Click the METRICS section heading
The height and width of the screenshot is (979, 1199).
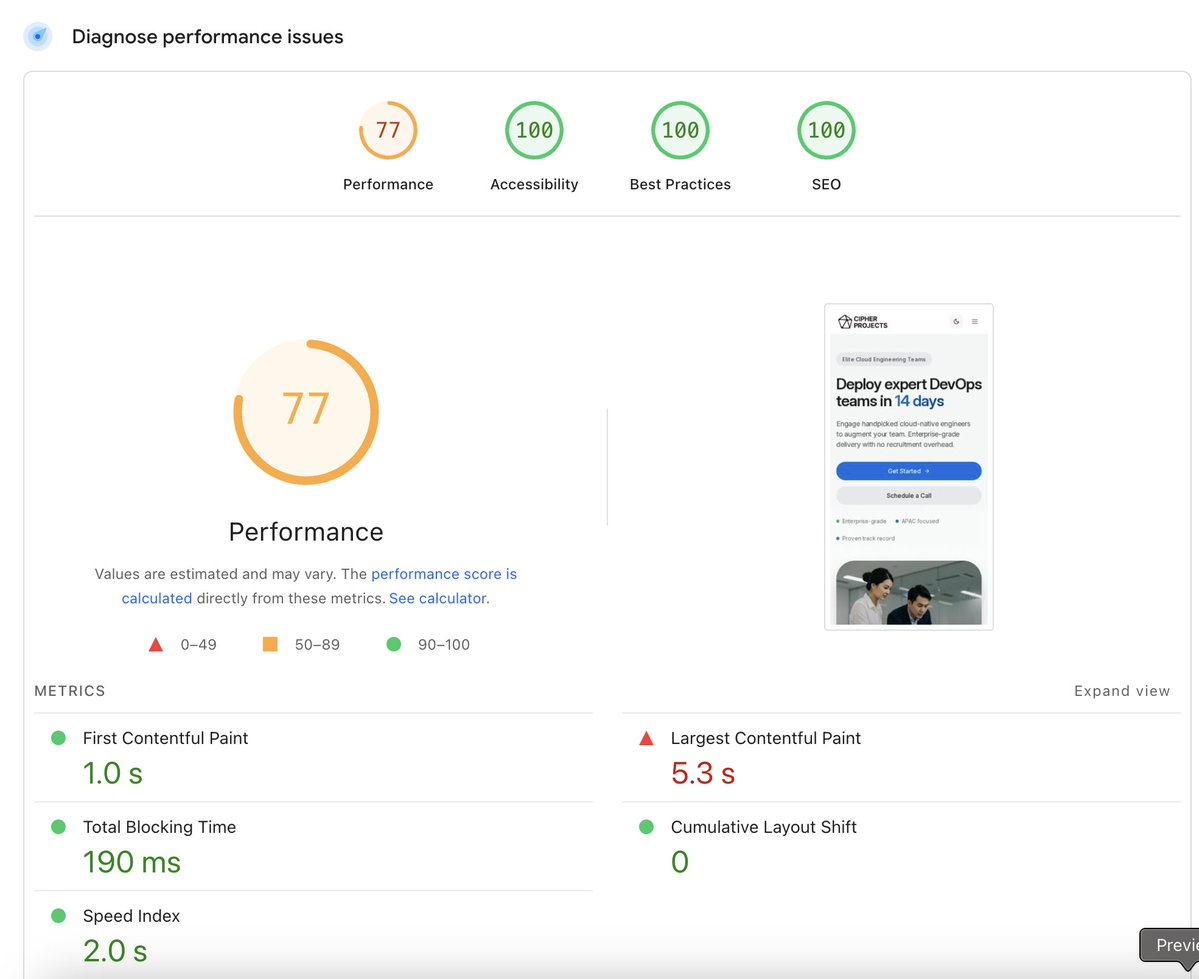coord(70,691)
